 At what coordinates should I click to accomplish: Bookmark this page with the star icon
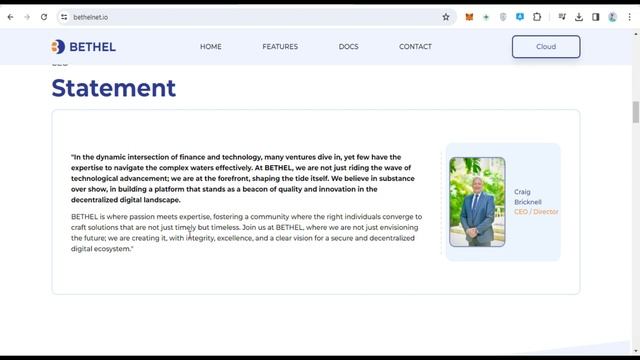[446, 17]
